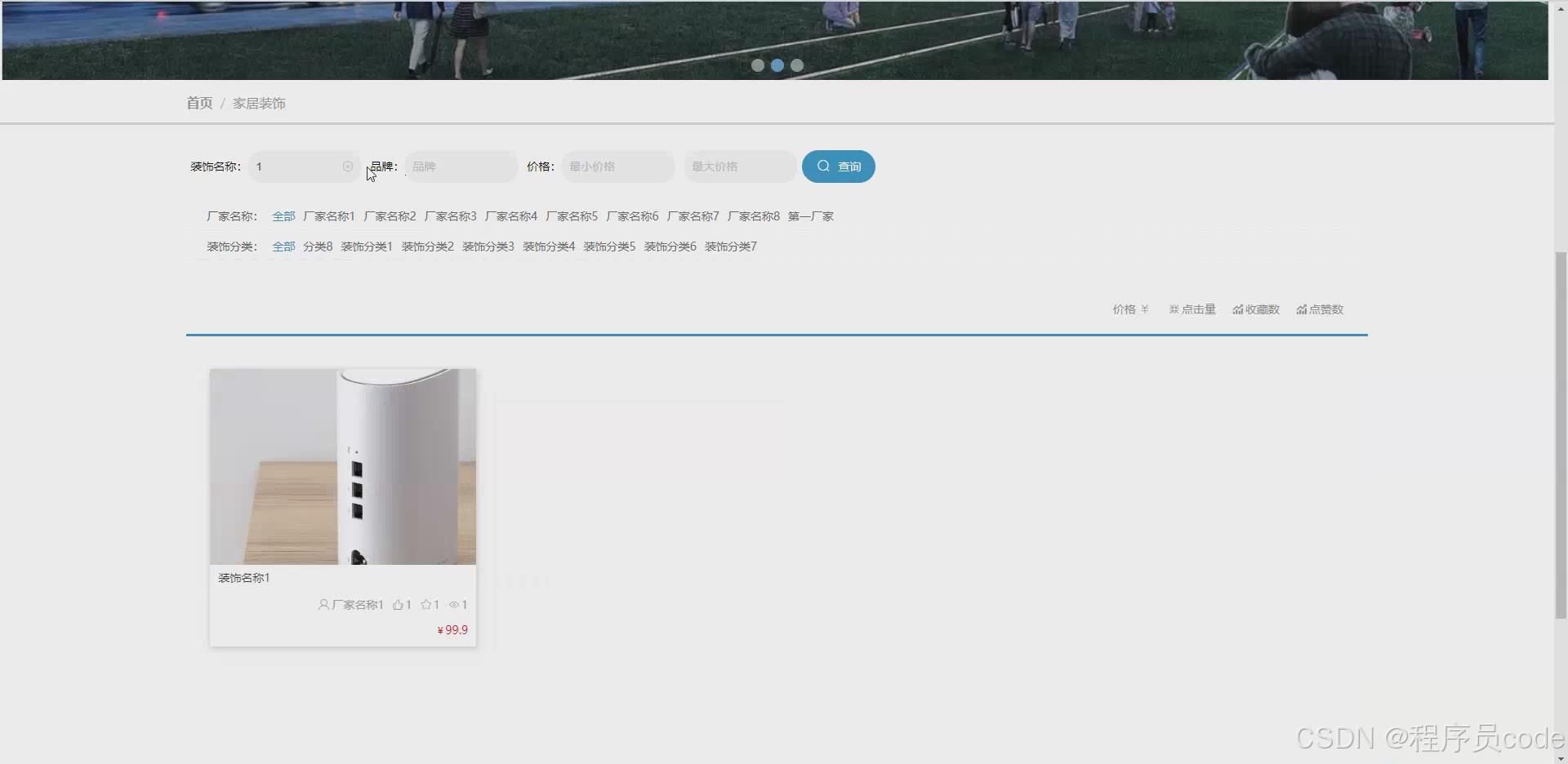The image size is (1568, 764).
Task: Filter by 厂家名称7
Action: [x=693, y=216]
